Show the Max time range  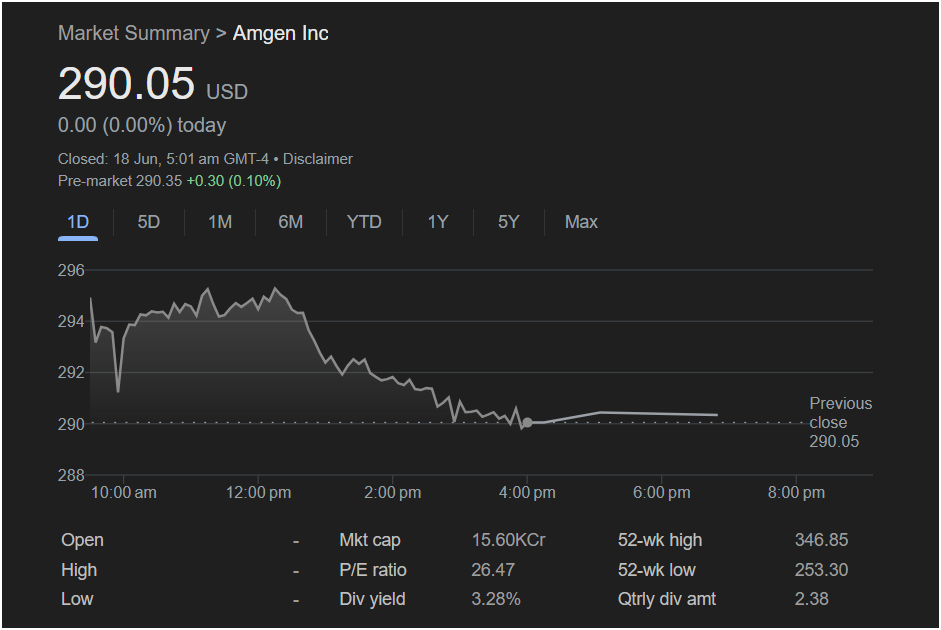click(581, 223)
